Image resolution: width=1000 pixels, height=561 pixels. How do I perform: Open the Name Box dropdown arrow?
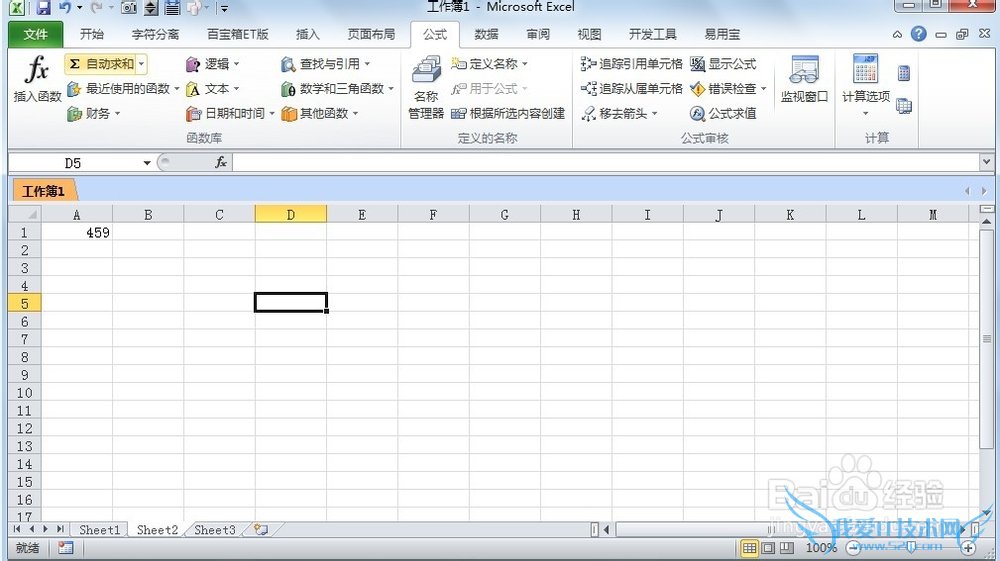click(147, 163)
